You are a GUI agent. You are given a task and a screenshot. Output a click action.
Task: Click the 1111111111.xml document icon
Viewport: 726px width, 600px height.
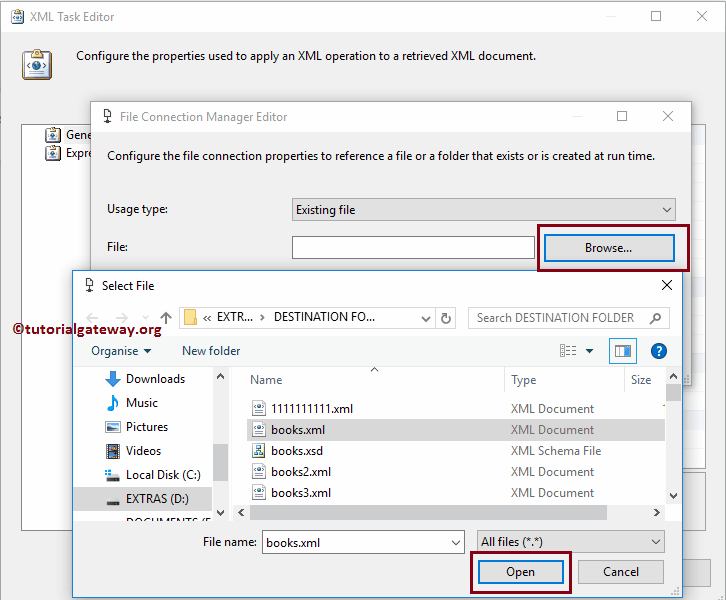258,408
